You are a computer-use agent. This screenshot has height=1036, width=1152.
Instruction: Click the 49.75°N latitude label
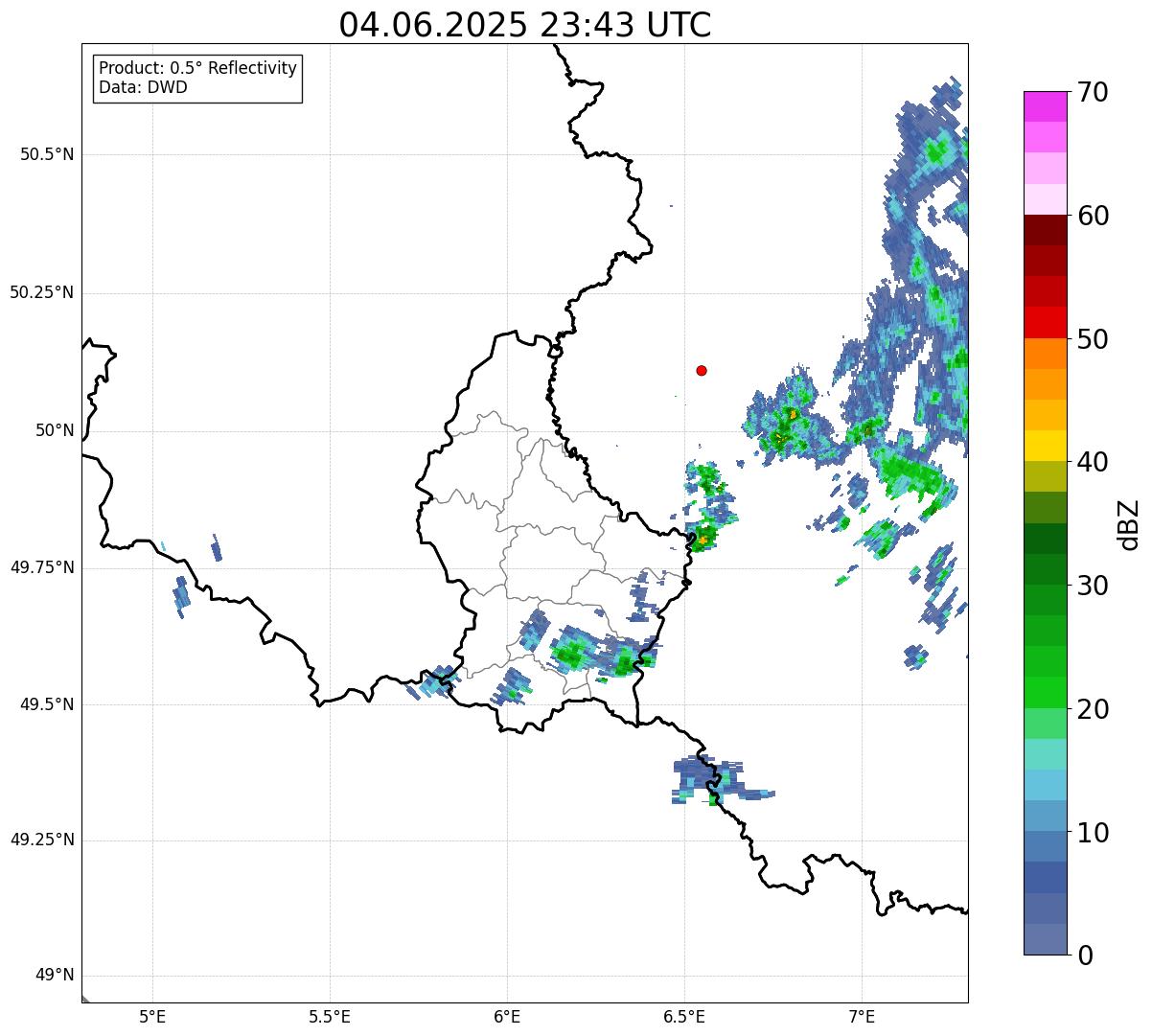click(x=42, y=567)
